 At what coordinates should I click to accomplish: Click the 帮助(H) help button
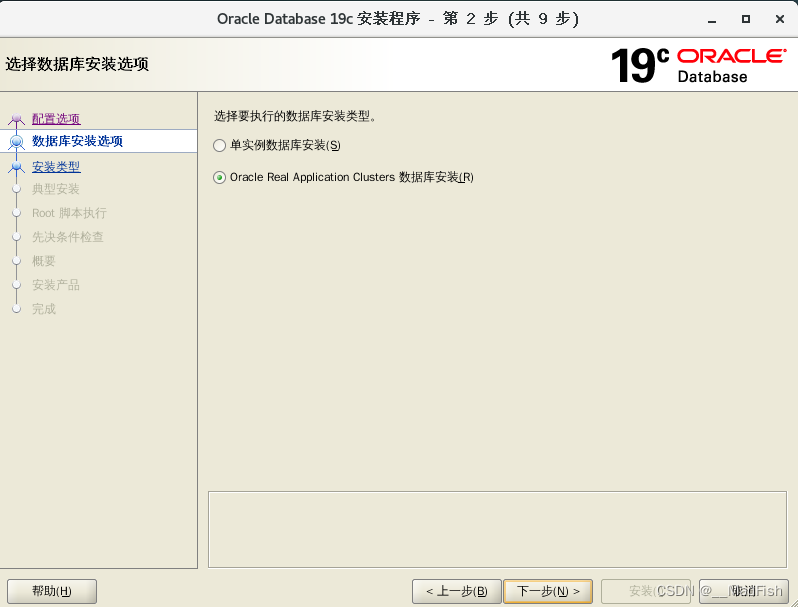[52, 591]
